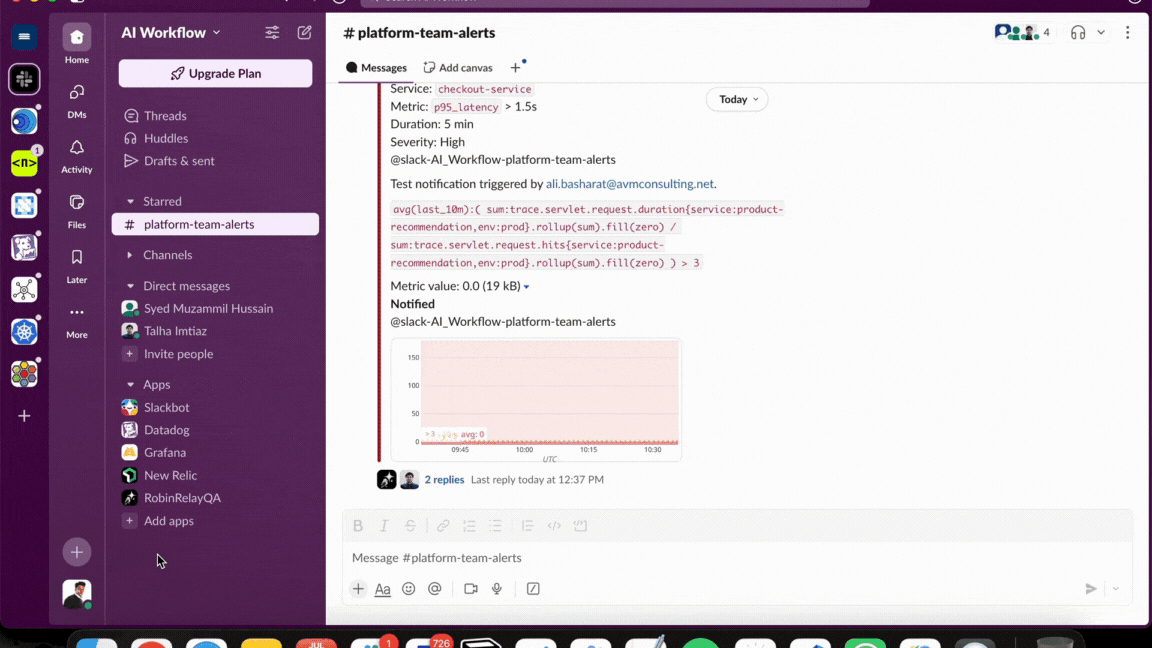
Task: Click the platform-team-alerts message input field
Action: (600, 557)
